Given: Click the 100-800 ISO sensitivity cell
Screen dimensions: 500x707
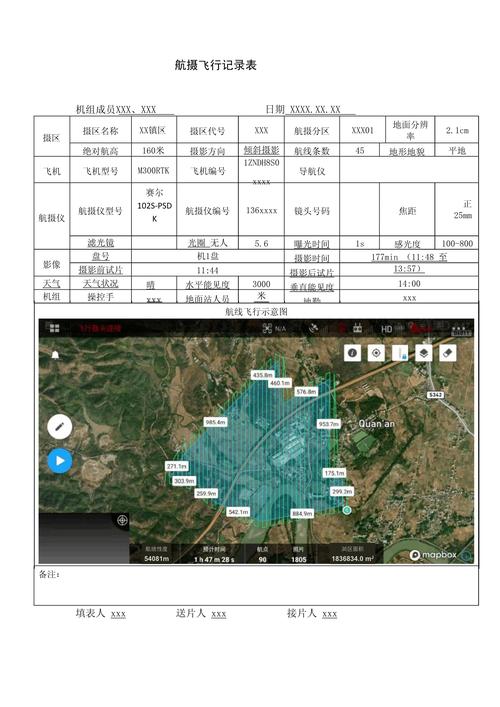Looking at the screenshot, I should (x=457, y=243).
